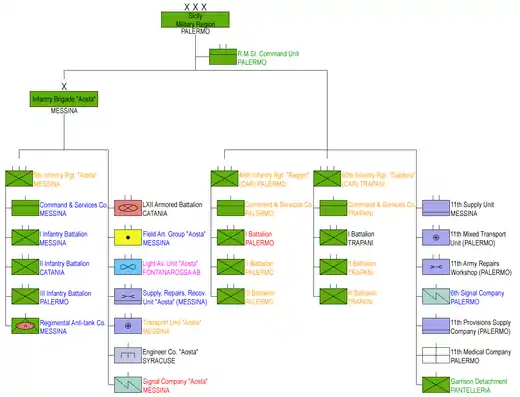Screen dimensions: 520x397
Task: Click the Infantry Brigade "Aosta" box
Action: click(64, 99)
